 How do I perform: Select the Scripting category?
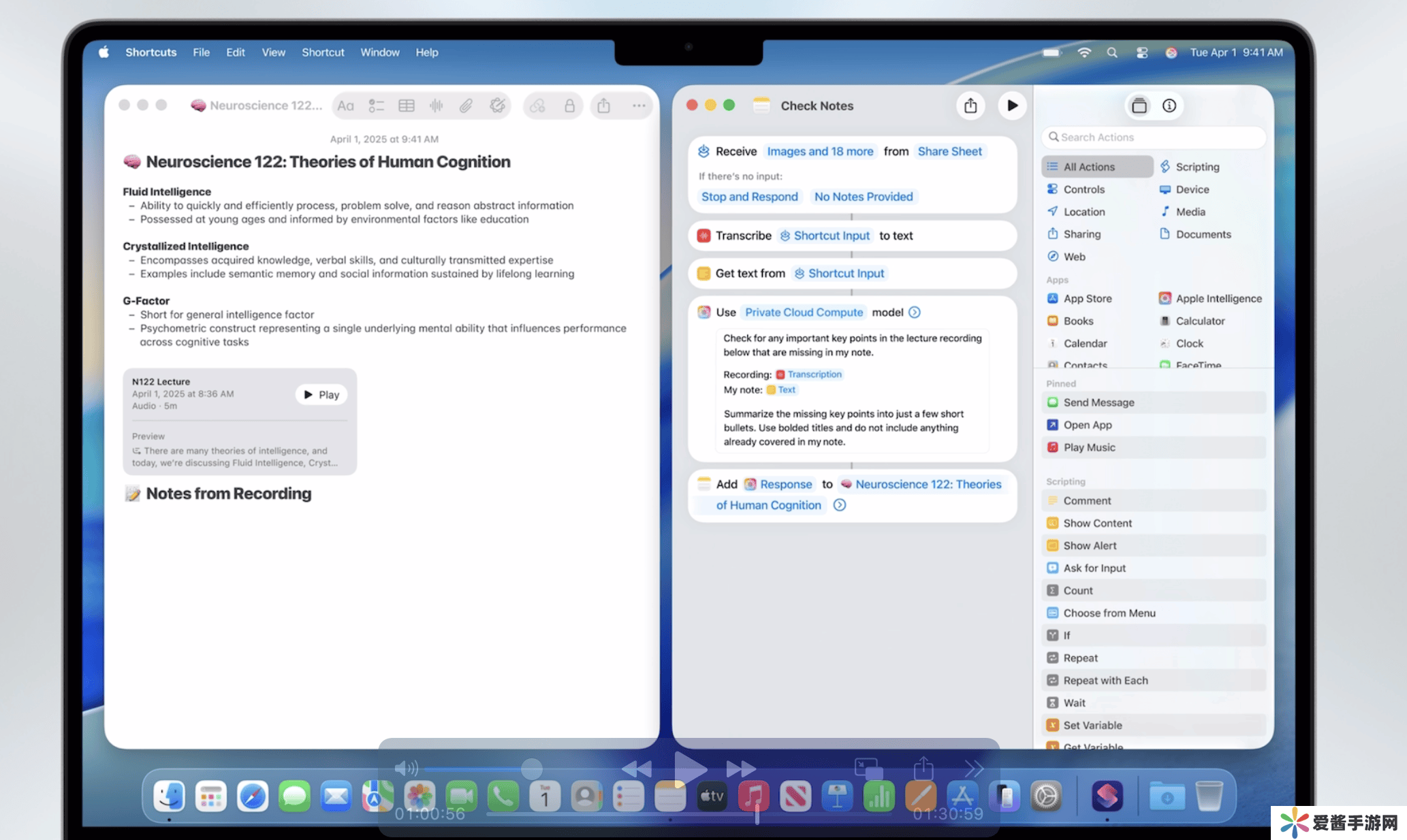click(x=1197, y=167)
